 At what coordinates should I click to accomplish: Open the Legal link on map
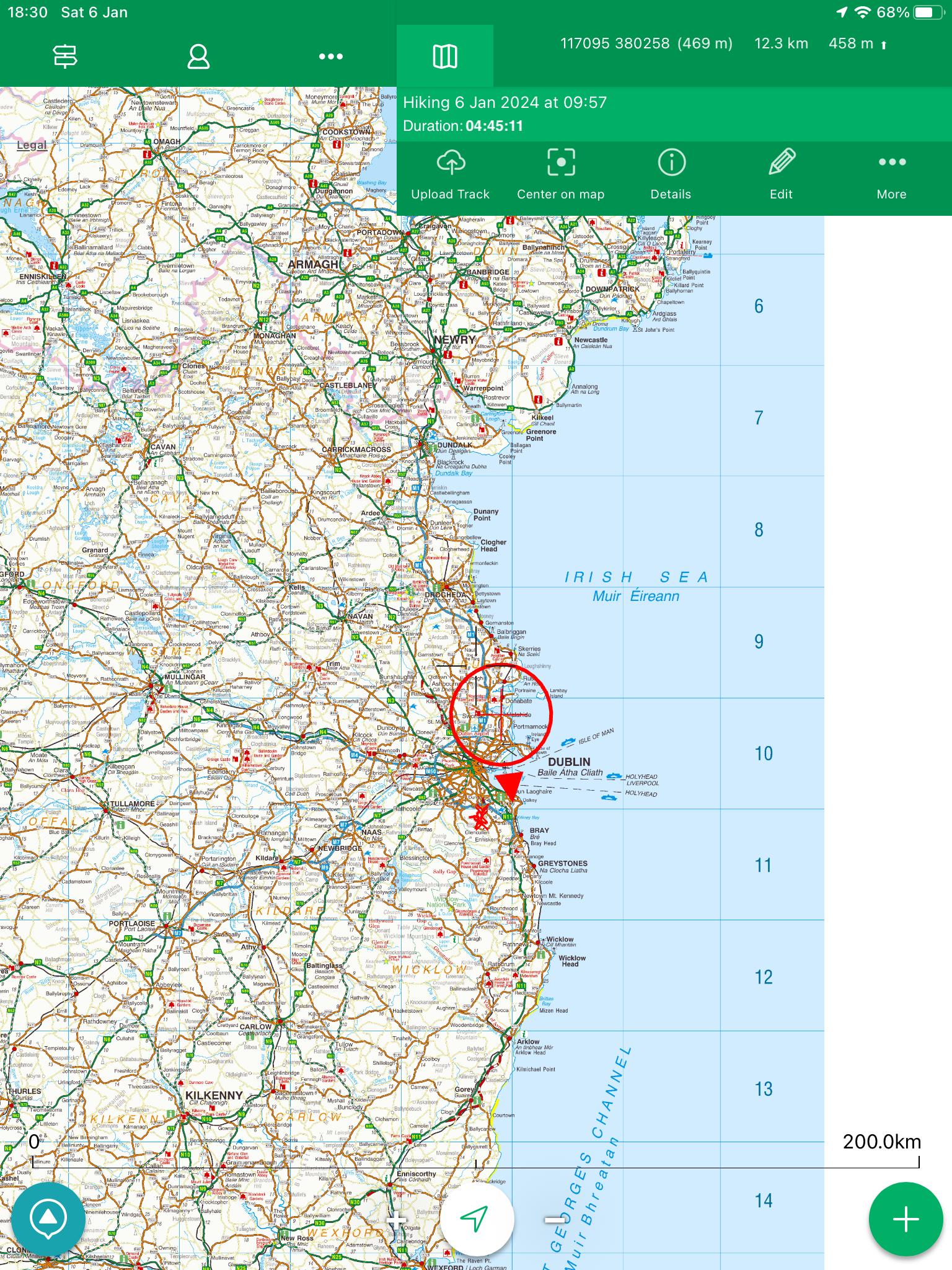click(32, 145)
